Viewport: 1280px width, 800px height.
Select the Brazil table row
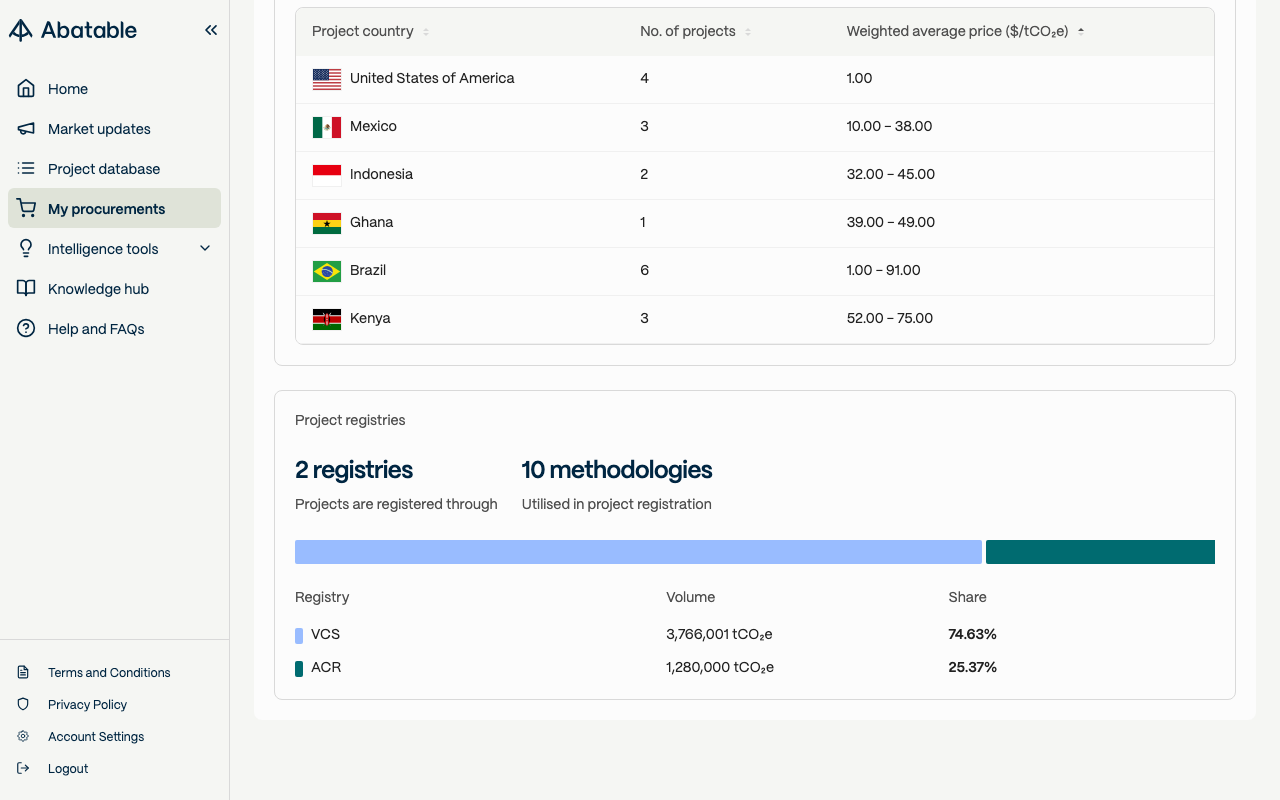click(x=754, y=270)
